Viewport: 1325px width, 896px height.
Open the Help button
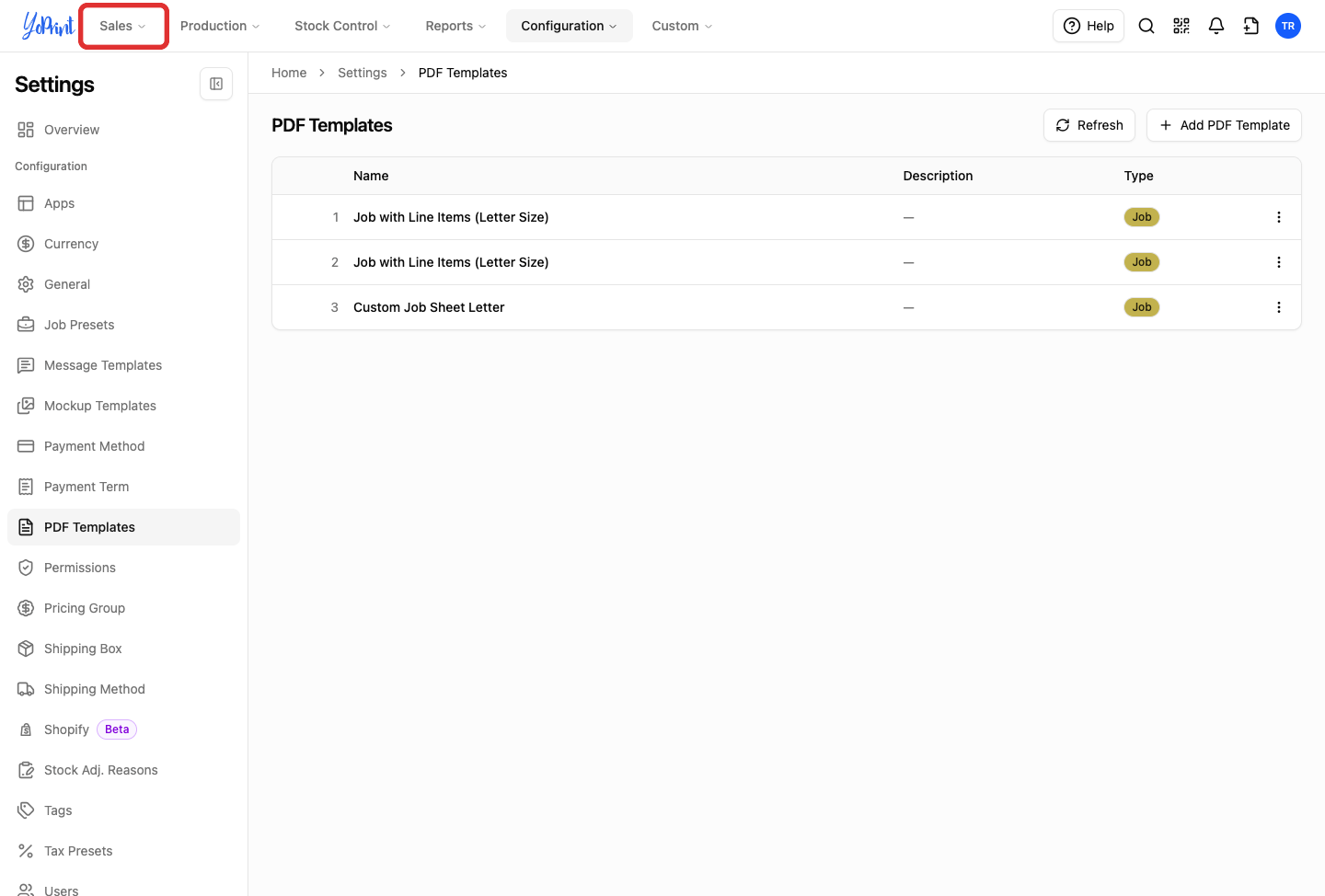[1089, 26]
